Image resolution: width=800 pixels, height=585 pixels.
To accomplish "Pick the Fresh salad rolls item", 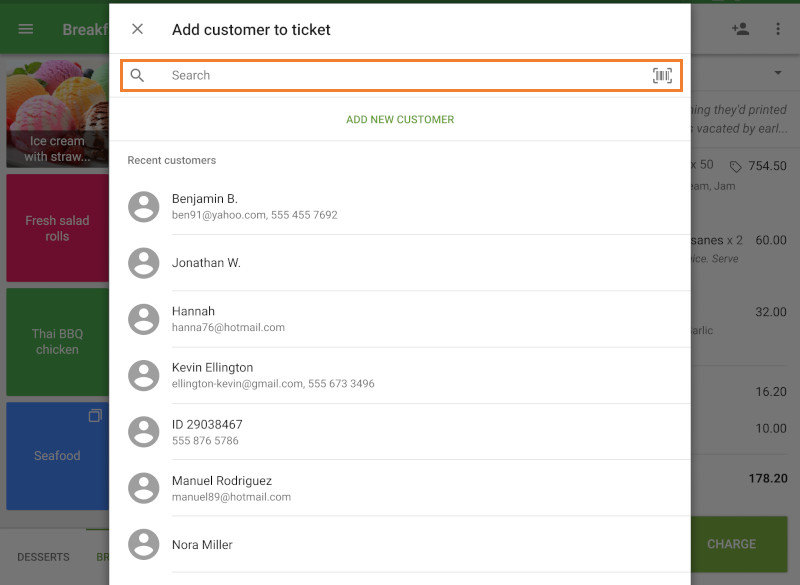I will pyautogui.click(x=57, y=228).
